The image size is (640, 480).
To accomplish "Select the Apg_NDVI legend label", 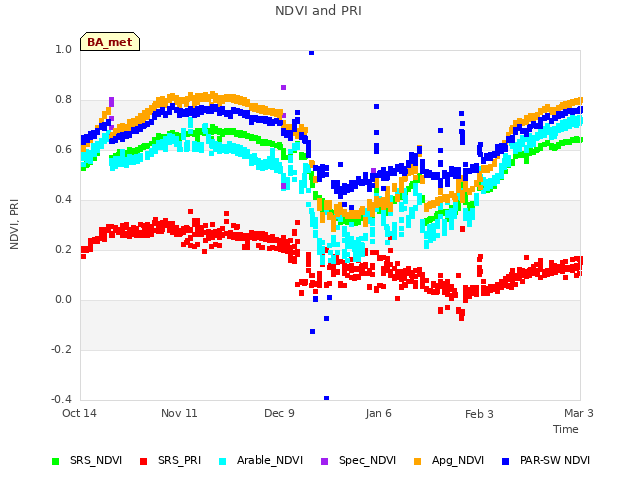I will 458,460.
